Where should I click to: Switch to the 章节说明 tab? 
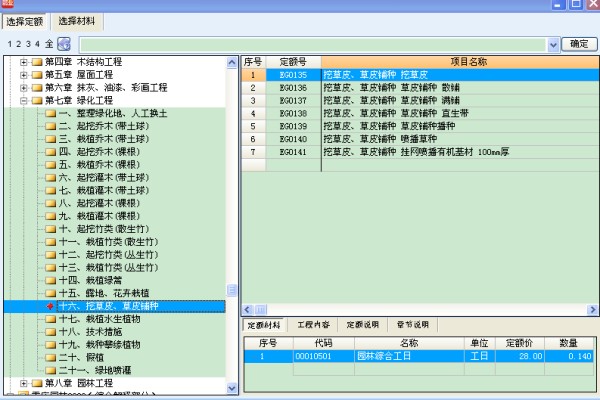pos(412,325)
